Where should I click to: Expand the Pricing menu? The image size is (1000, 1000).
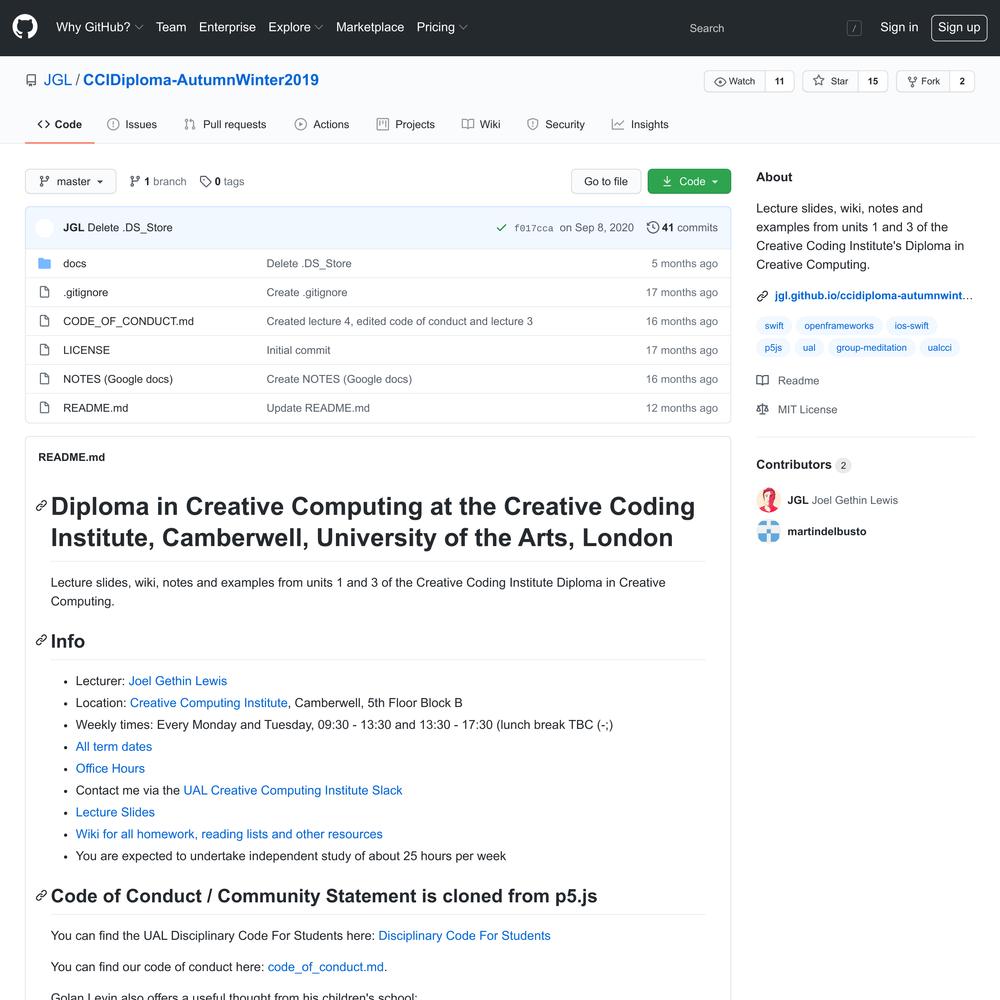(442, 27)
